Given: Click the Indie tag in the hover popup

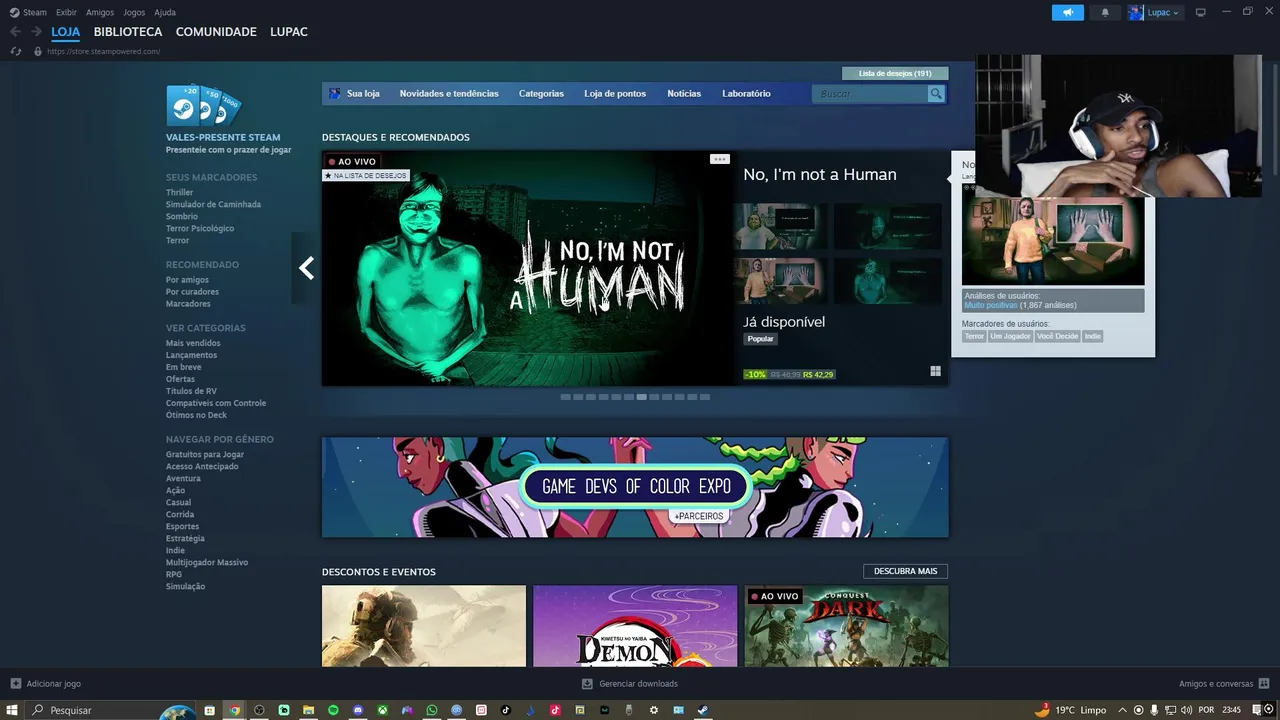Looking at the screenshot, I should coord(1093,336).
